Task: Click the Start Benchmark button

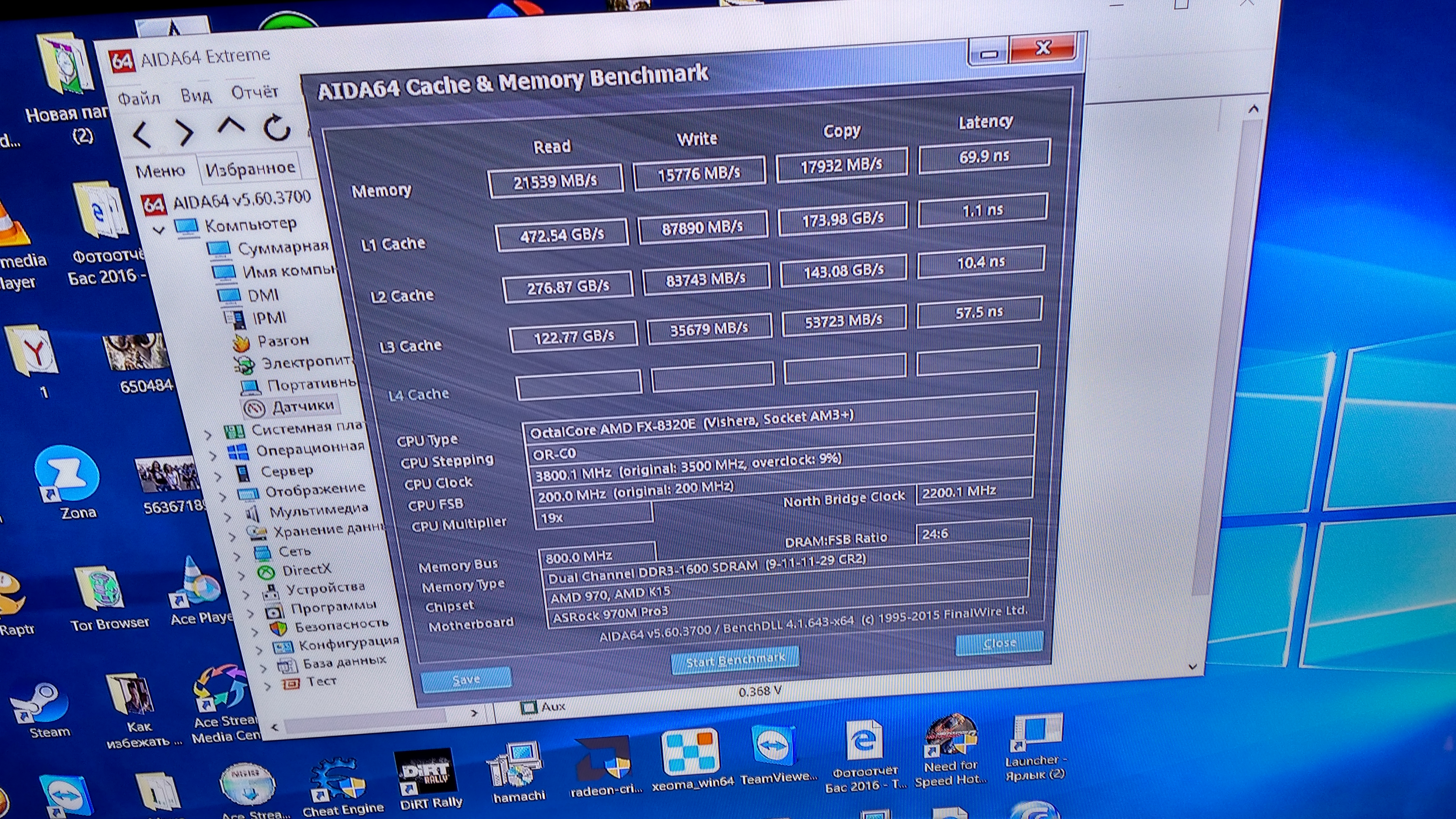Action: pyautogui.click(x=735, y=660)
